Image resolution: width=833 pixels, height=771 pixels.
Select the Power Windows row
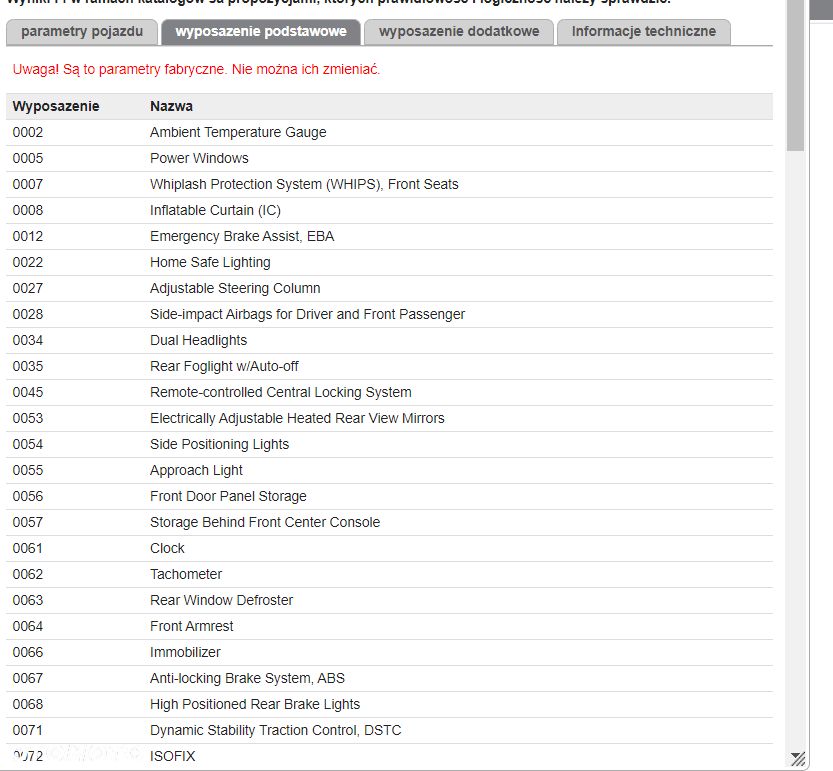coord(389,158)
